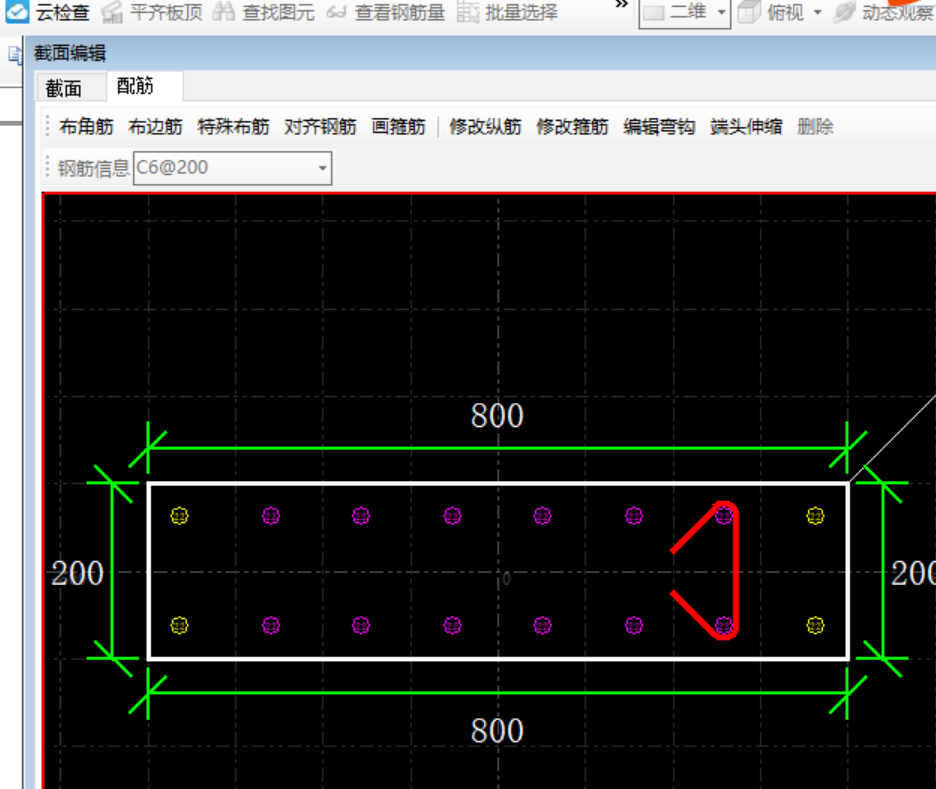This screenshot has width=936, height=789.
Task: Select the top-left yellow corner rebar
Action: click(x=180, y=516)
